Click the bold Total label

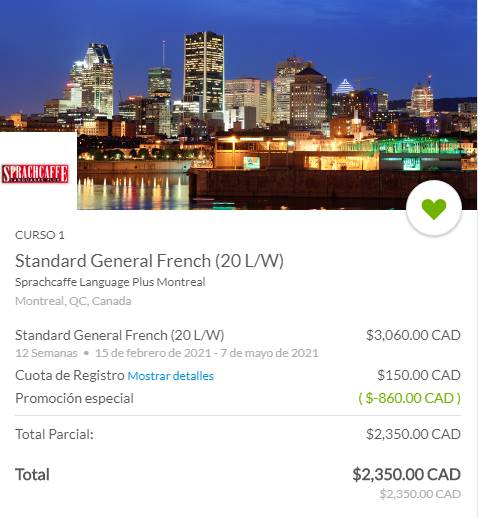coord(32,475)
